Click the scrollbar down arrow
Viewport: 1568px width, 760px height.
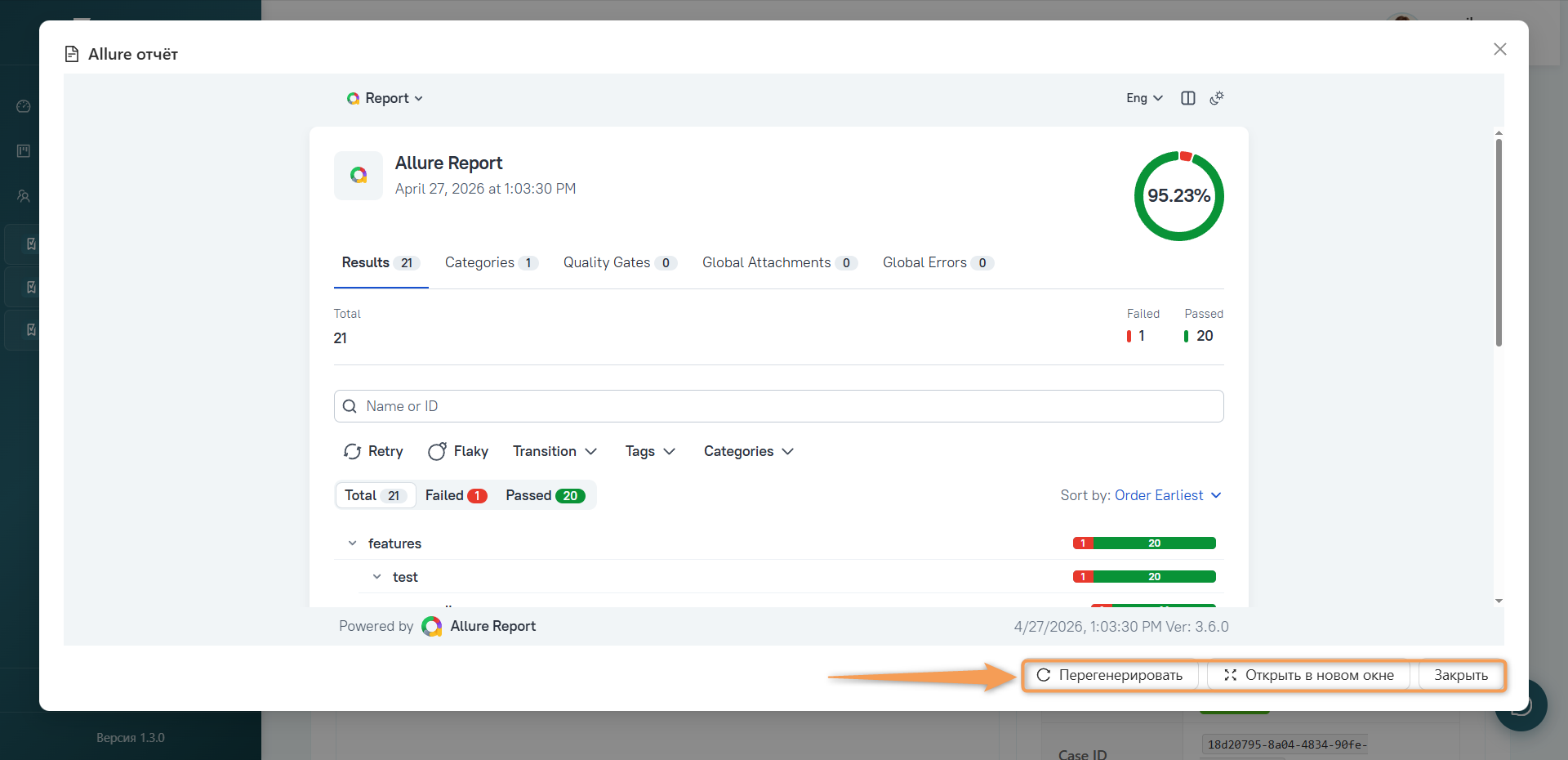(1499, 601)
